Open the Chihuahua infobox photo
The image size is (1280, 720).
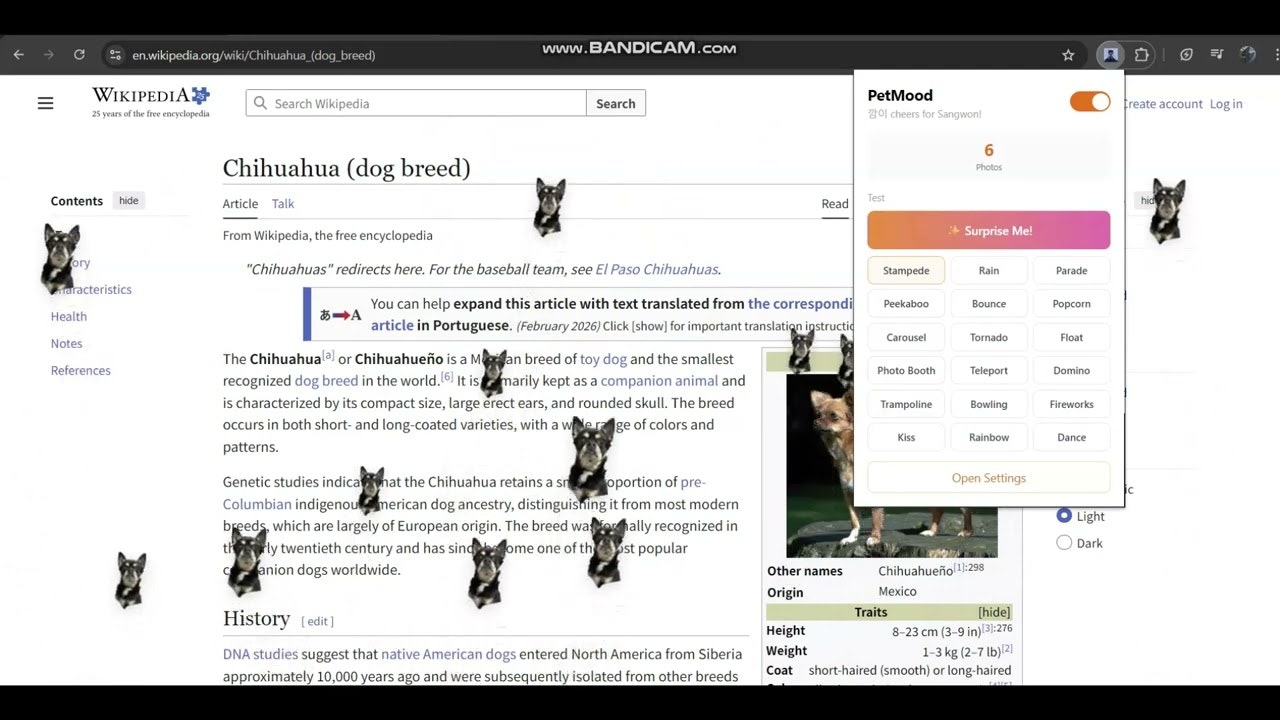click(x=891, y=464)
